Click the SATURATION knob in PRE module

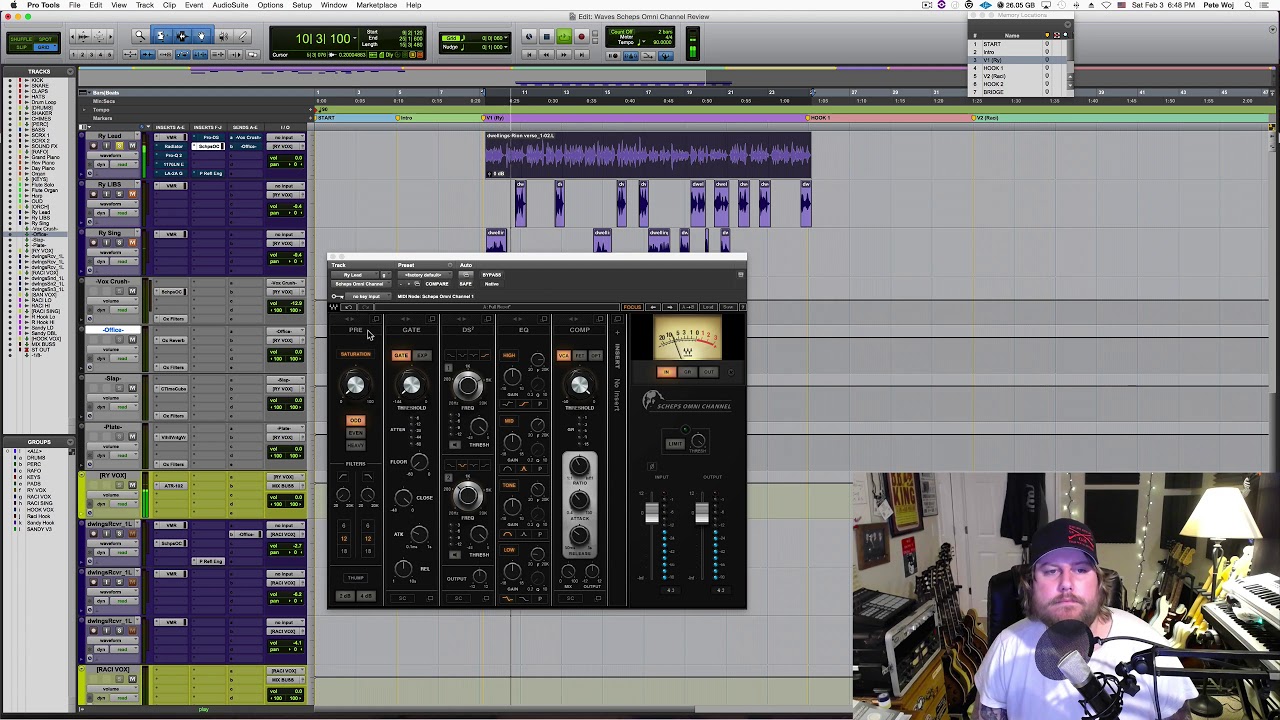(355, 385)
